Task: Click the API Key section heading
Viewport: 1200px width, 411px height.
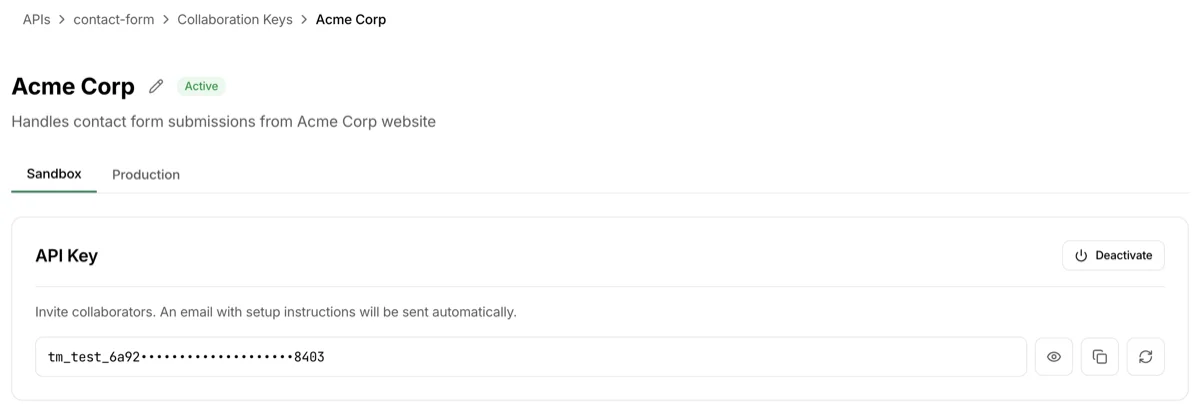Action: coord(67,256)
